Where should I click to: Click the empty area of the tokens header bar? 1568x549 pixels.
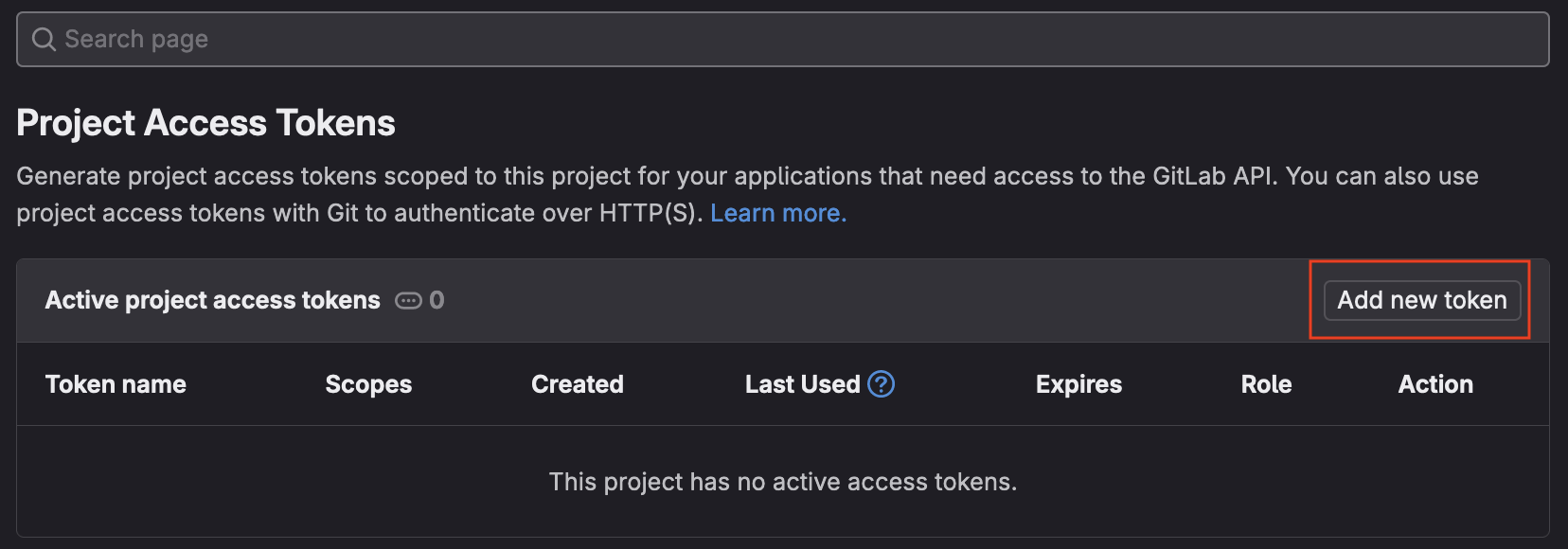click(852, 300)
